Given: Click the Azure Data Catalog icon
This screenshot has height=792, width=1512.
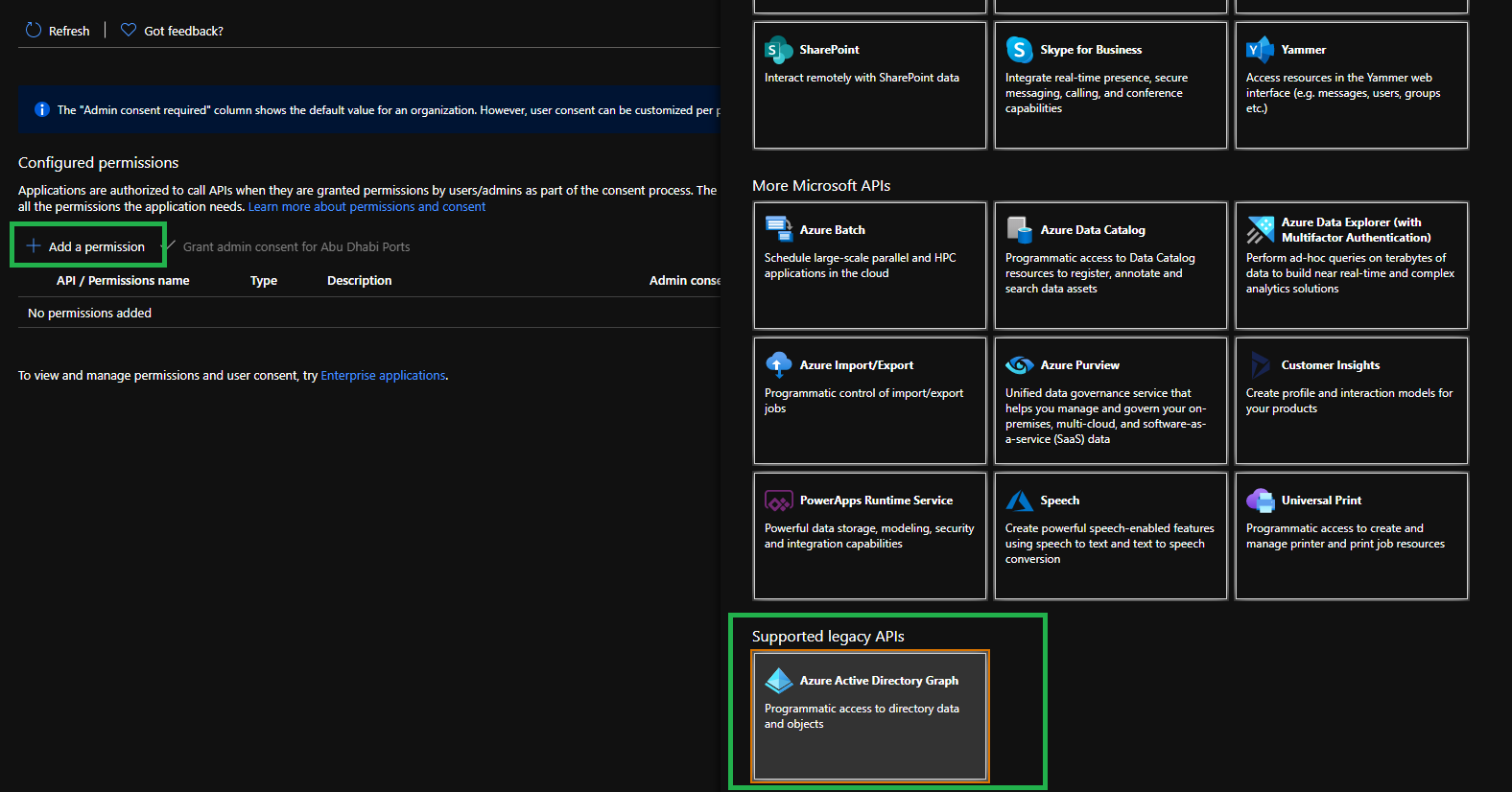Looking at the screenshot, I should (1019, 229).
